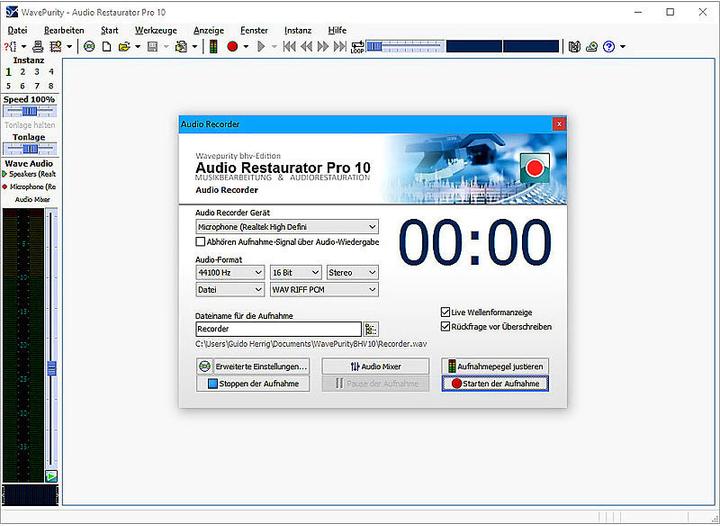This screenshot has width=720, height=526.
Task: Click the green web update icon
Action: 591,46
